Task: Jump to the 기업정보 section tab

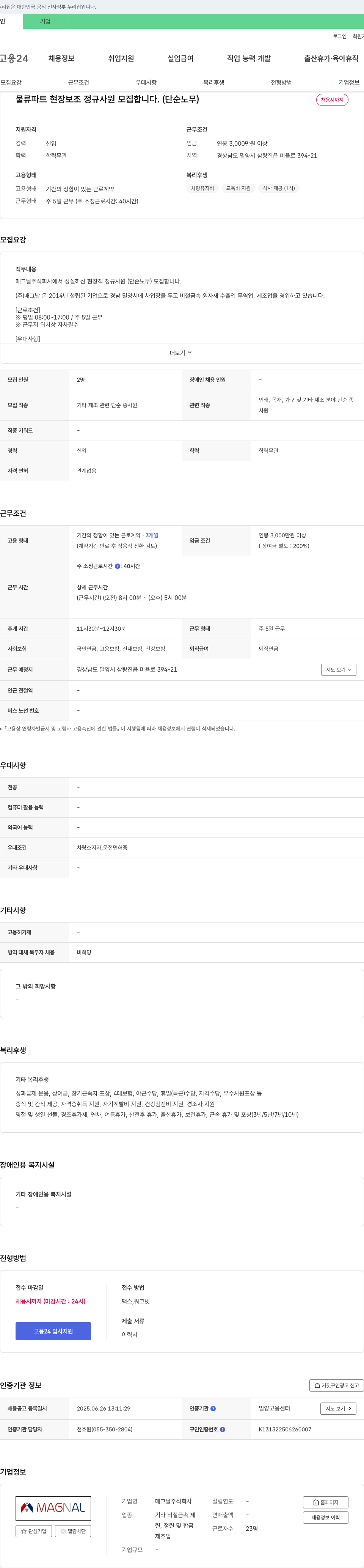Action: pyautogui.click(x=349, y=82)
